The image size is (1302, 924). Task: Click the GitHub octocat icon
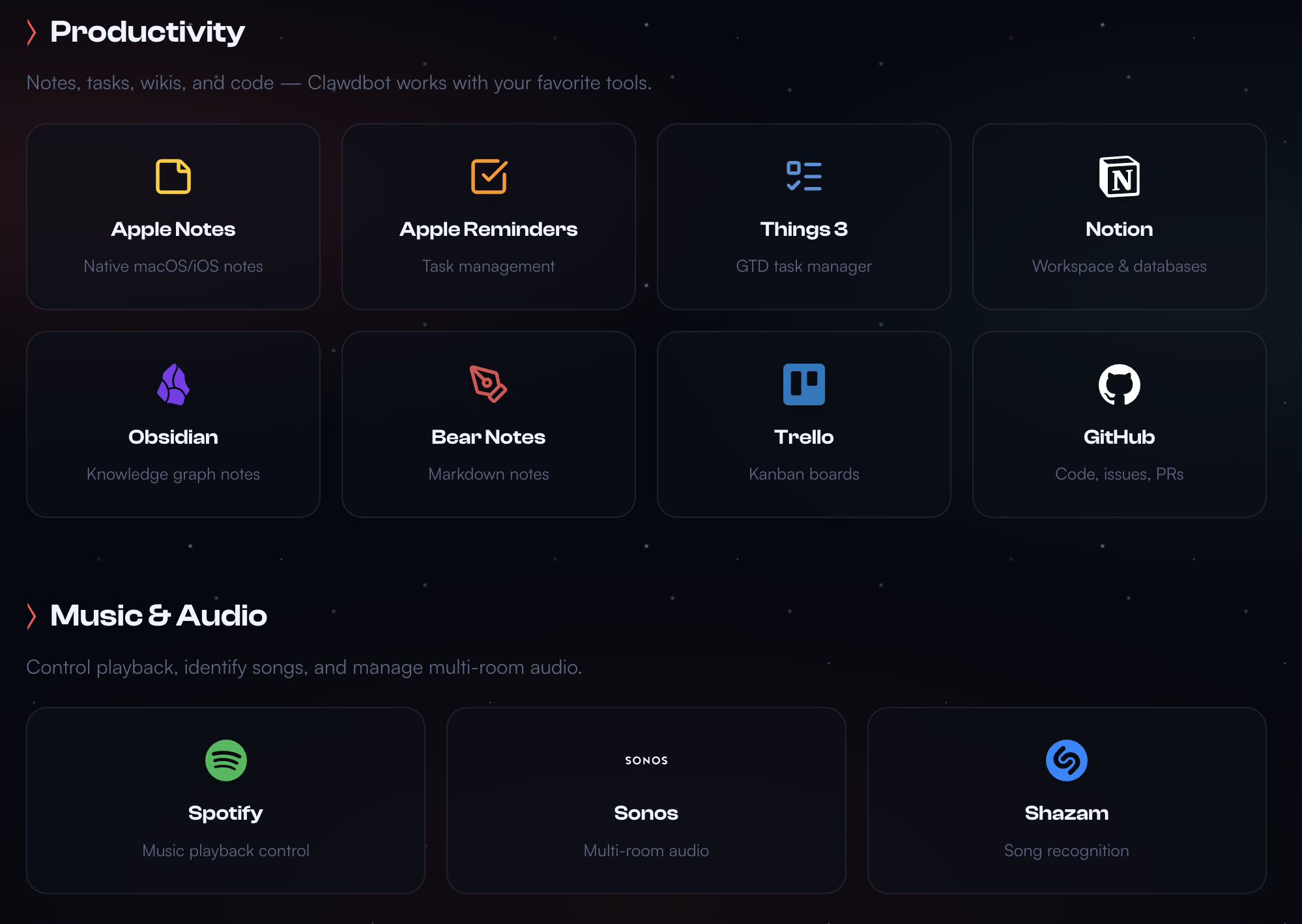(x=1119, y=384)
